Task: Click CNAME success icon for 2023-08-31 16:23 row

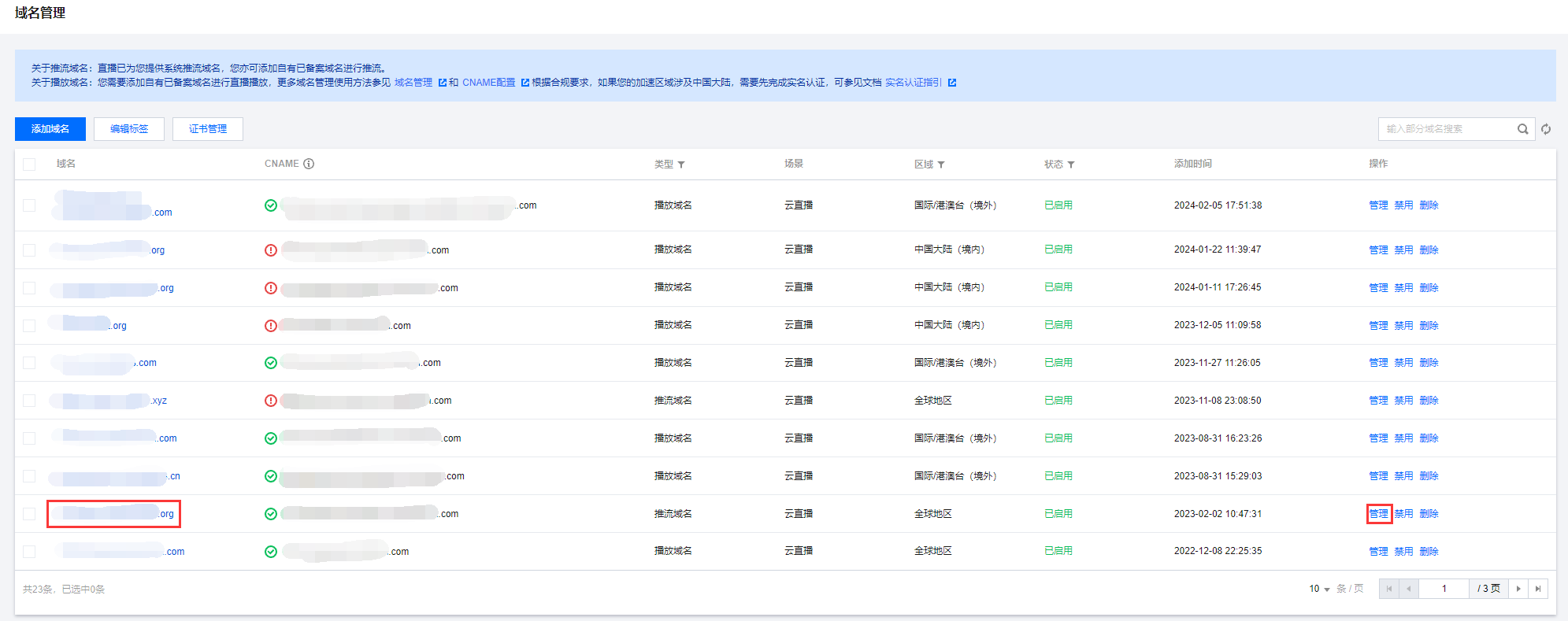Action: (271, 438)
